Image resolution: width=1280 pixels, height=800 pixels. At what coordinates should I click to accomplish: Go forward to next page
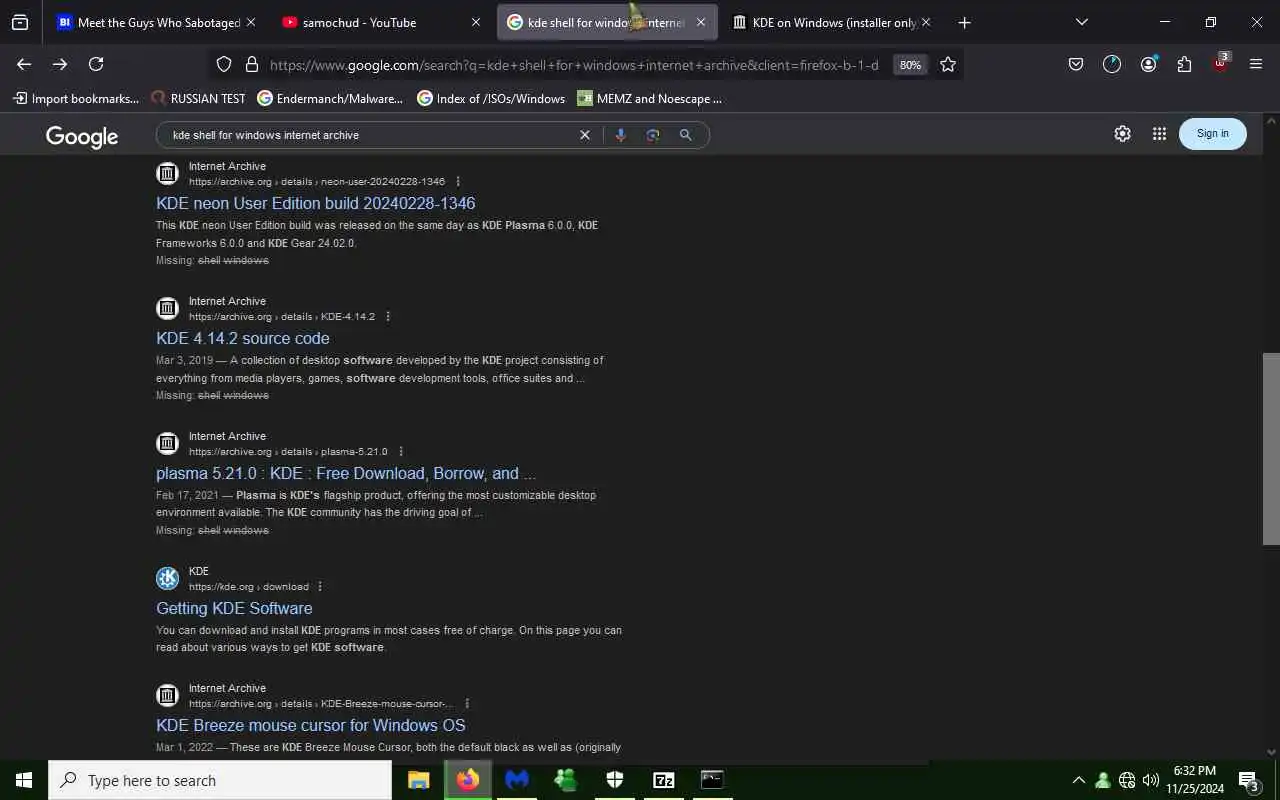coord(60,64)
